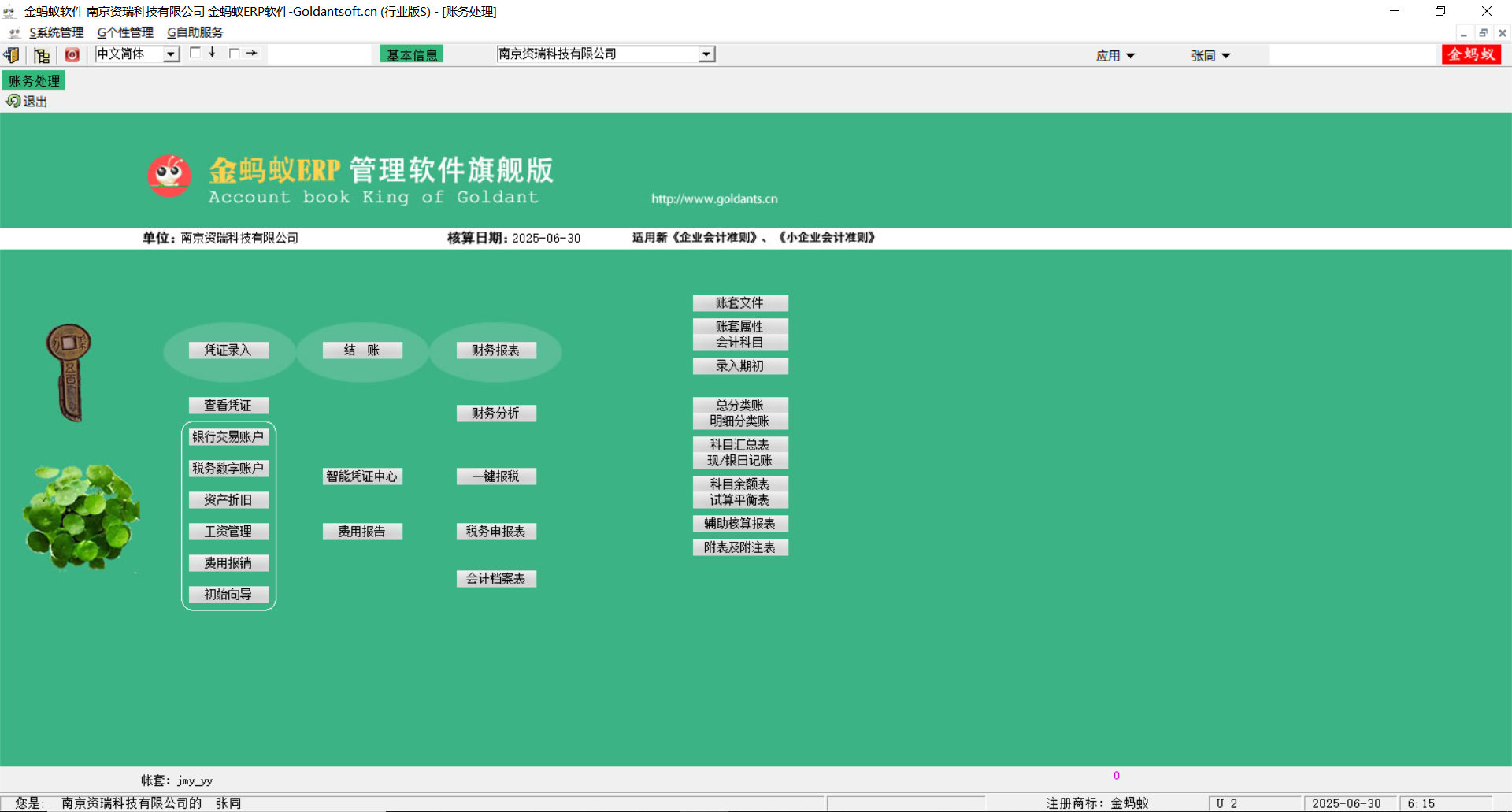The width and height of the screenshot is (1512, 812).
Task: Open the 应用 dropdown menu
Action: click(1115, 56)
